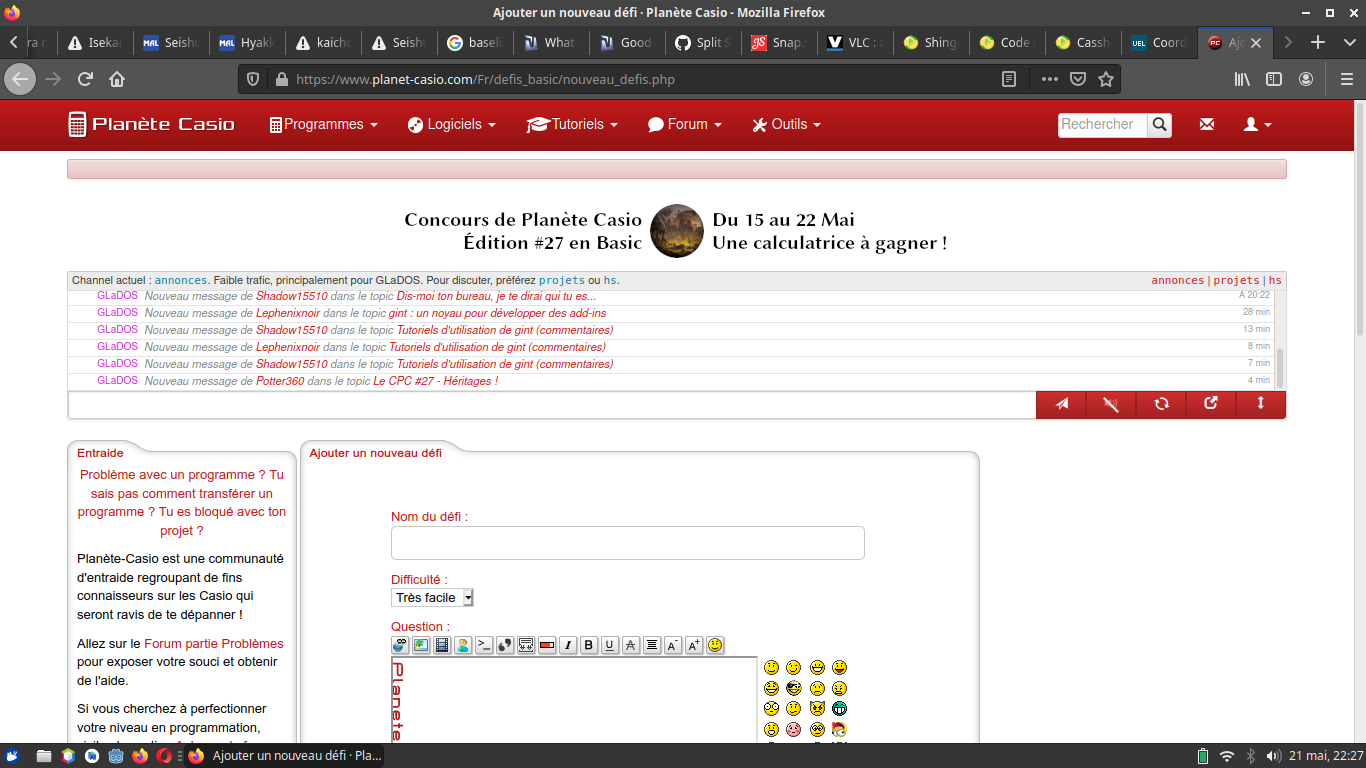Refresh the chat with the circular arrows button
The height and width of the screenshot is (768, 1366).
(x=1161, y=404)
